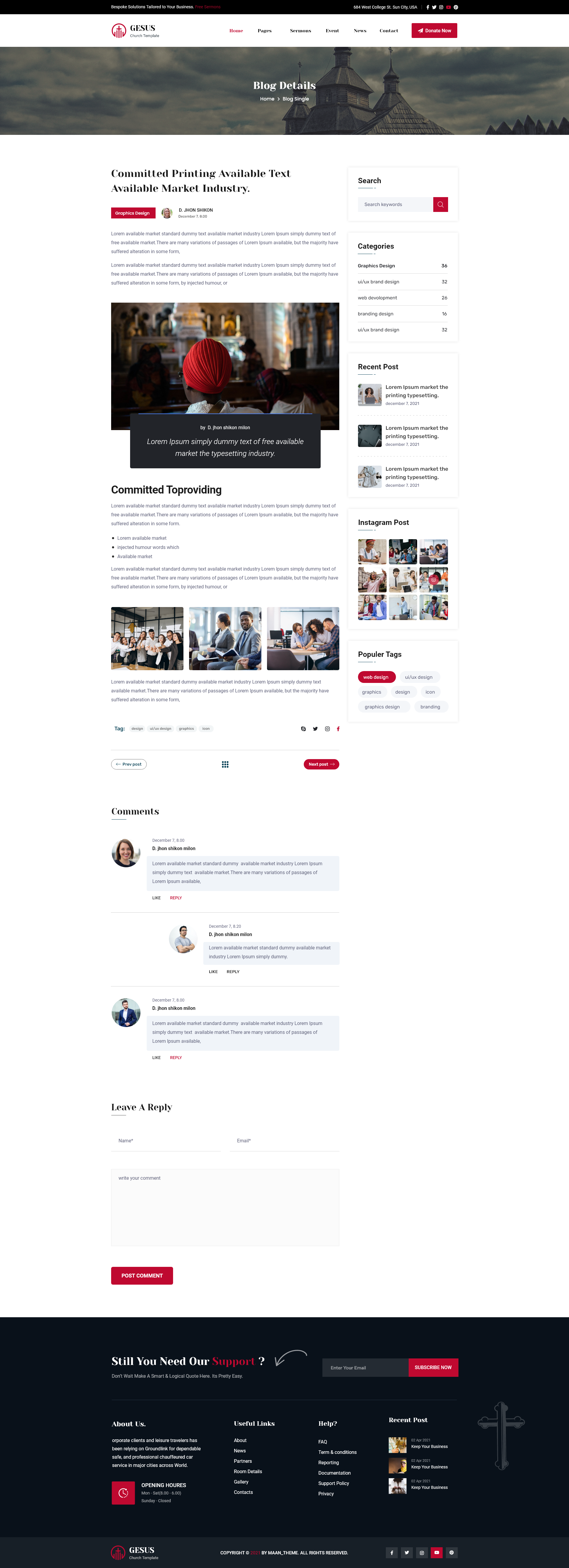Share post via Instagram icon below article
Image resolution: width=569 pixels, height=1568 pixels.
[327, 729]
